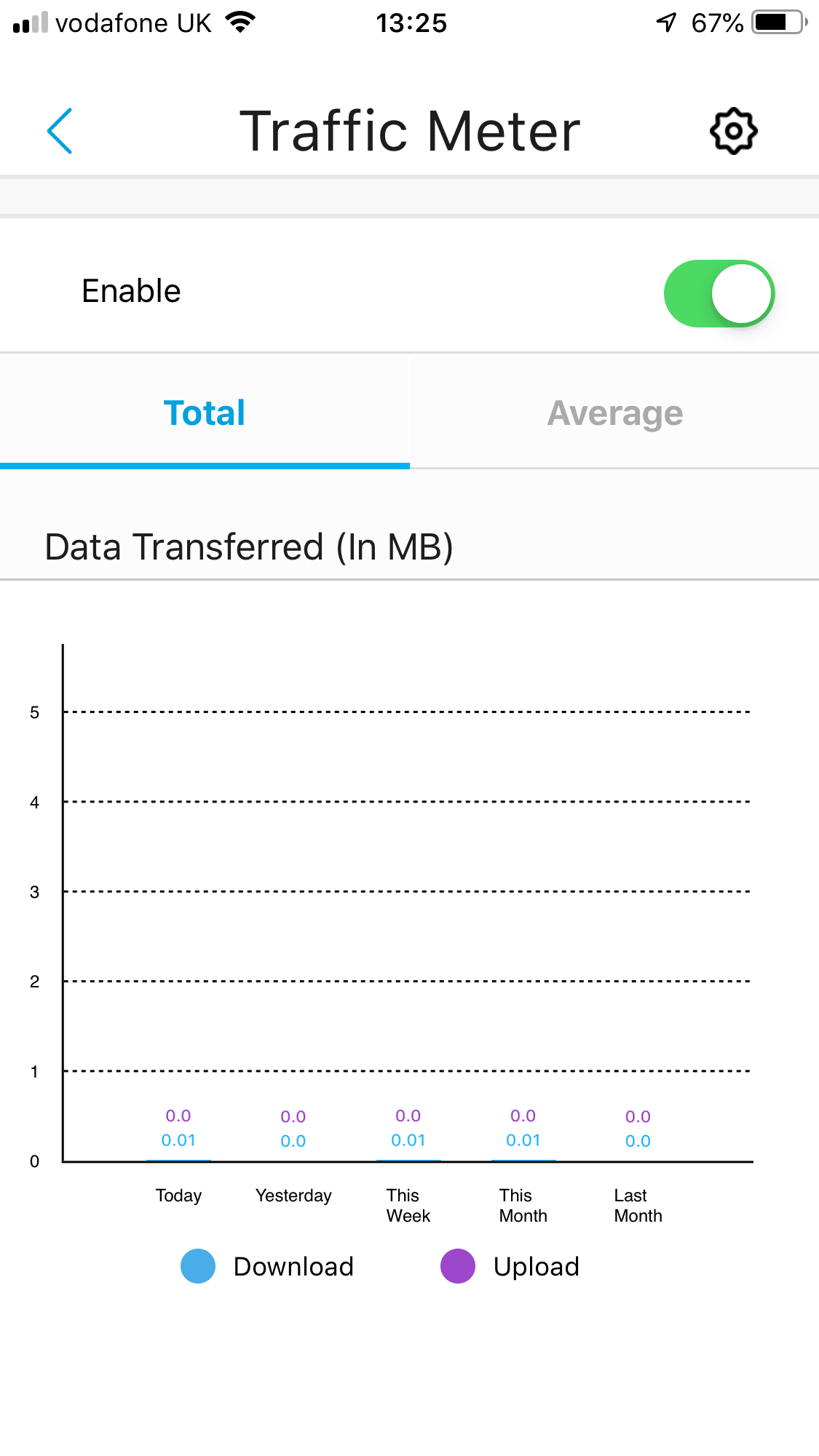Click the purple Upload legend dot
This screenshot has width=819, height=1456.
pyautogui.click(x=458, y=1266)
